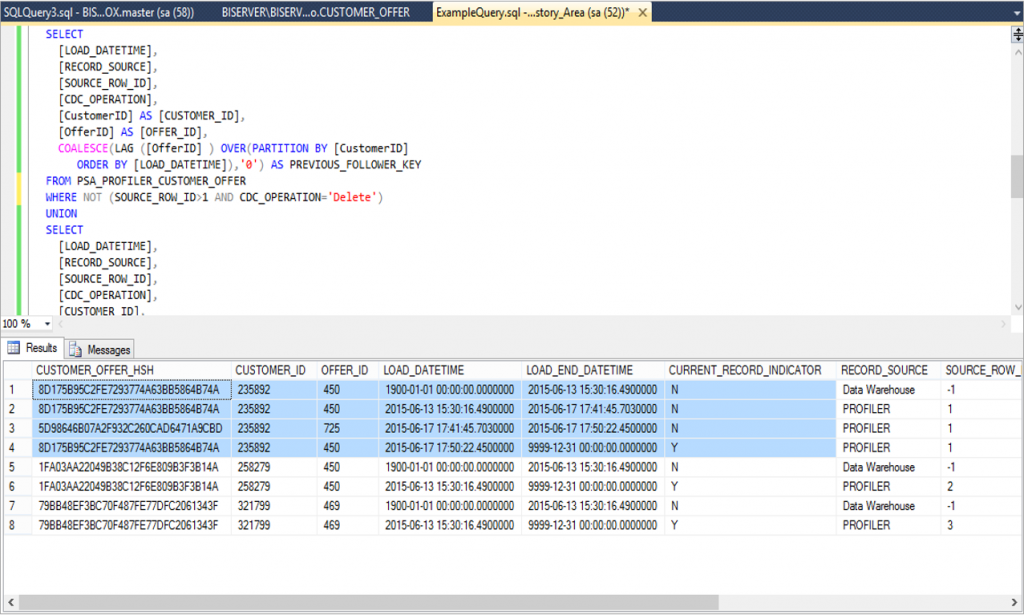
Task: Select result row number 5
Action: 18,467
